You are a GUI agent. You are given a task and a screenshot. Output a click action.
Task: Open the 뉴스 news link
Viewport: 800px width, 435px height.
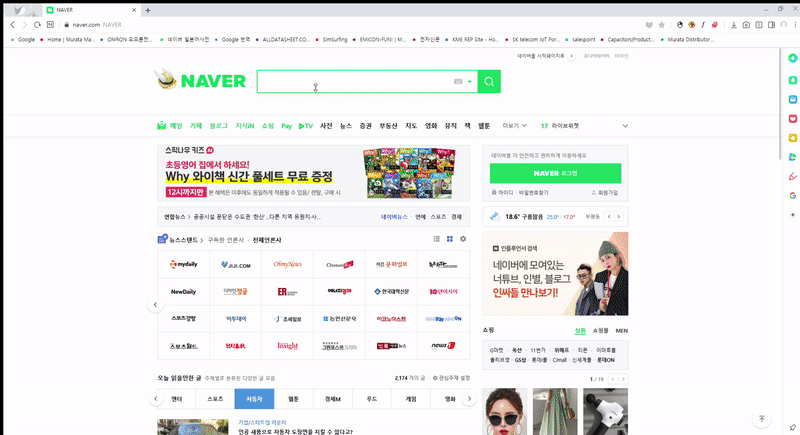[346, 126]
